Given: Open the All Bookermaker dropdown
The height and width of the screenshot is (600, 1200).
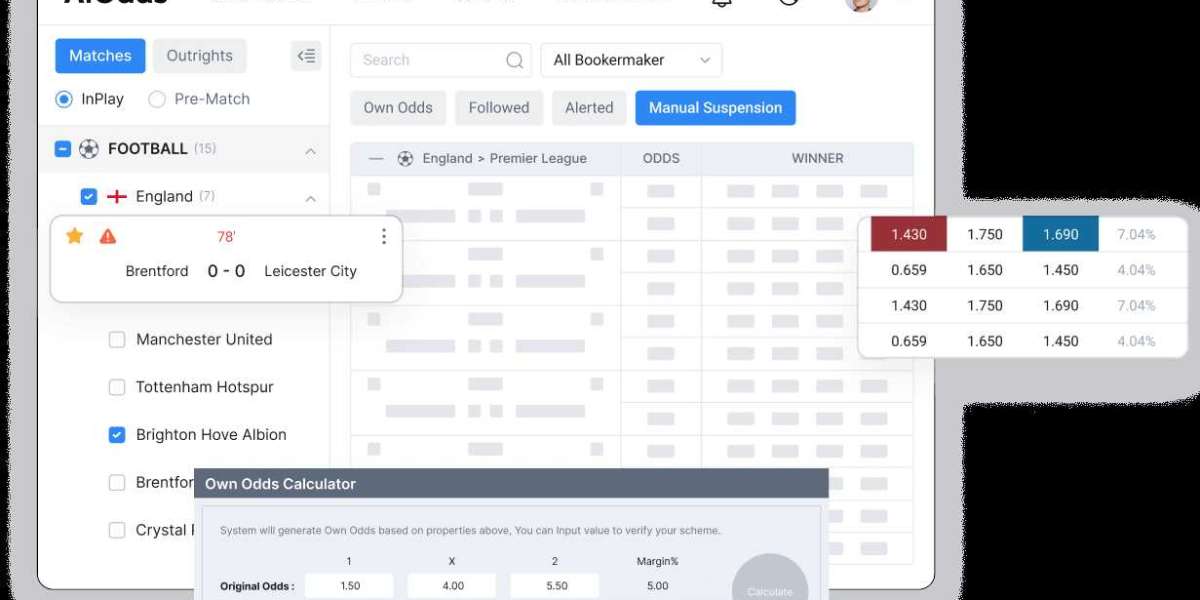Looking at the screenshot, I should 630,60.
